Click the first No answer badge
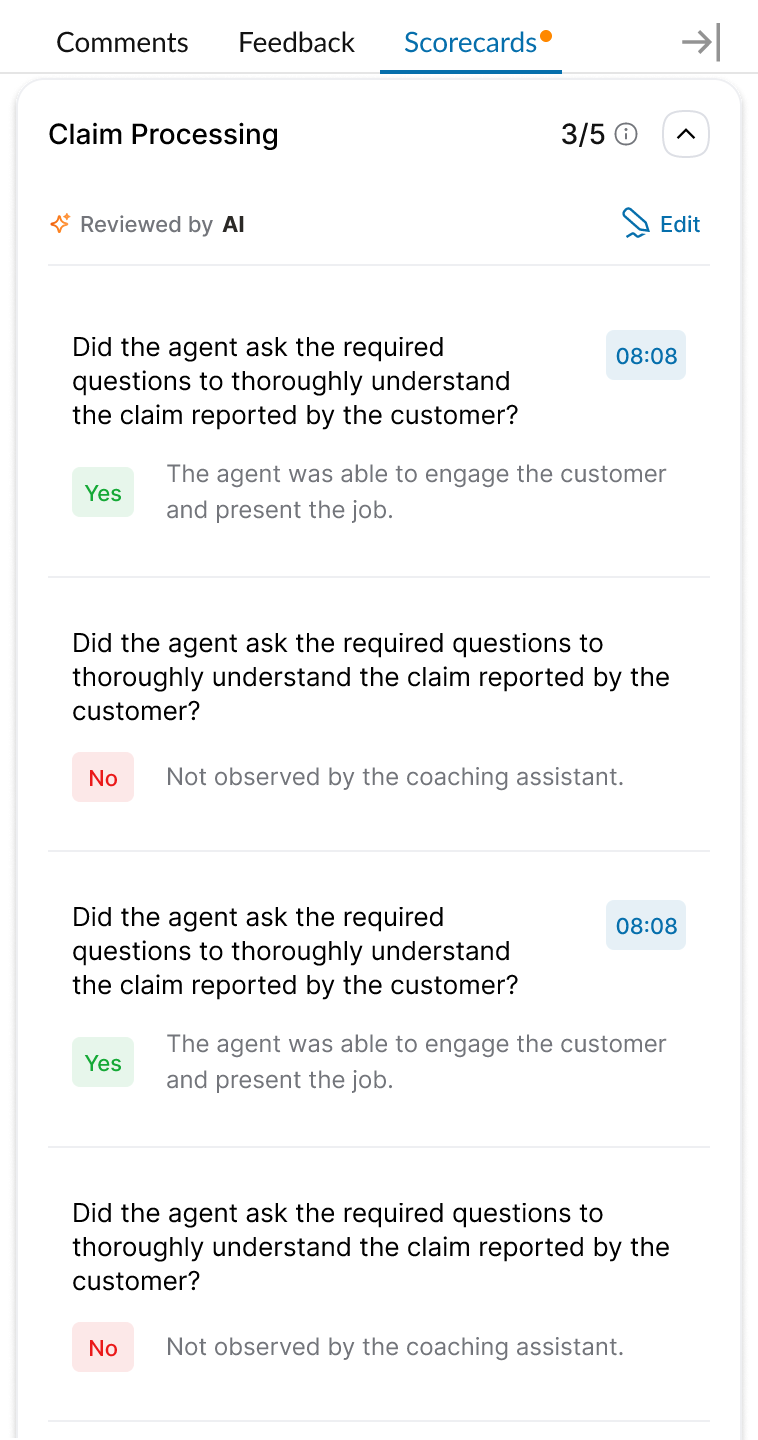 click(103, 778)
